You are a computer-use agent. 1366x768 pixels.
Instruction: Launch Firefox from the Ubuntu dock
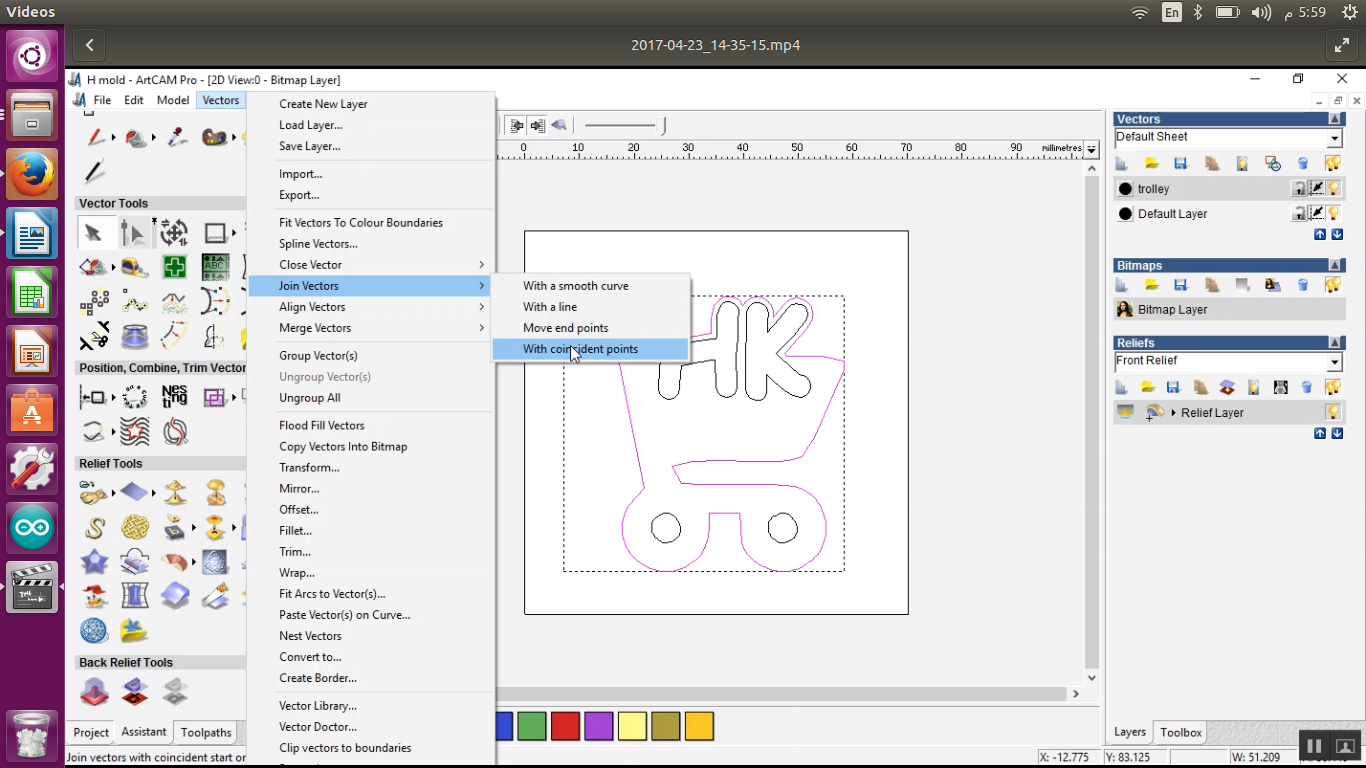[32, 172]
